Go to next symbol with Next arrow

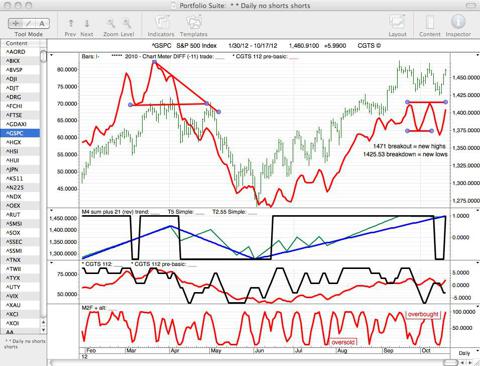[x=87, y=23]
